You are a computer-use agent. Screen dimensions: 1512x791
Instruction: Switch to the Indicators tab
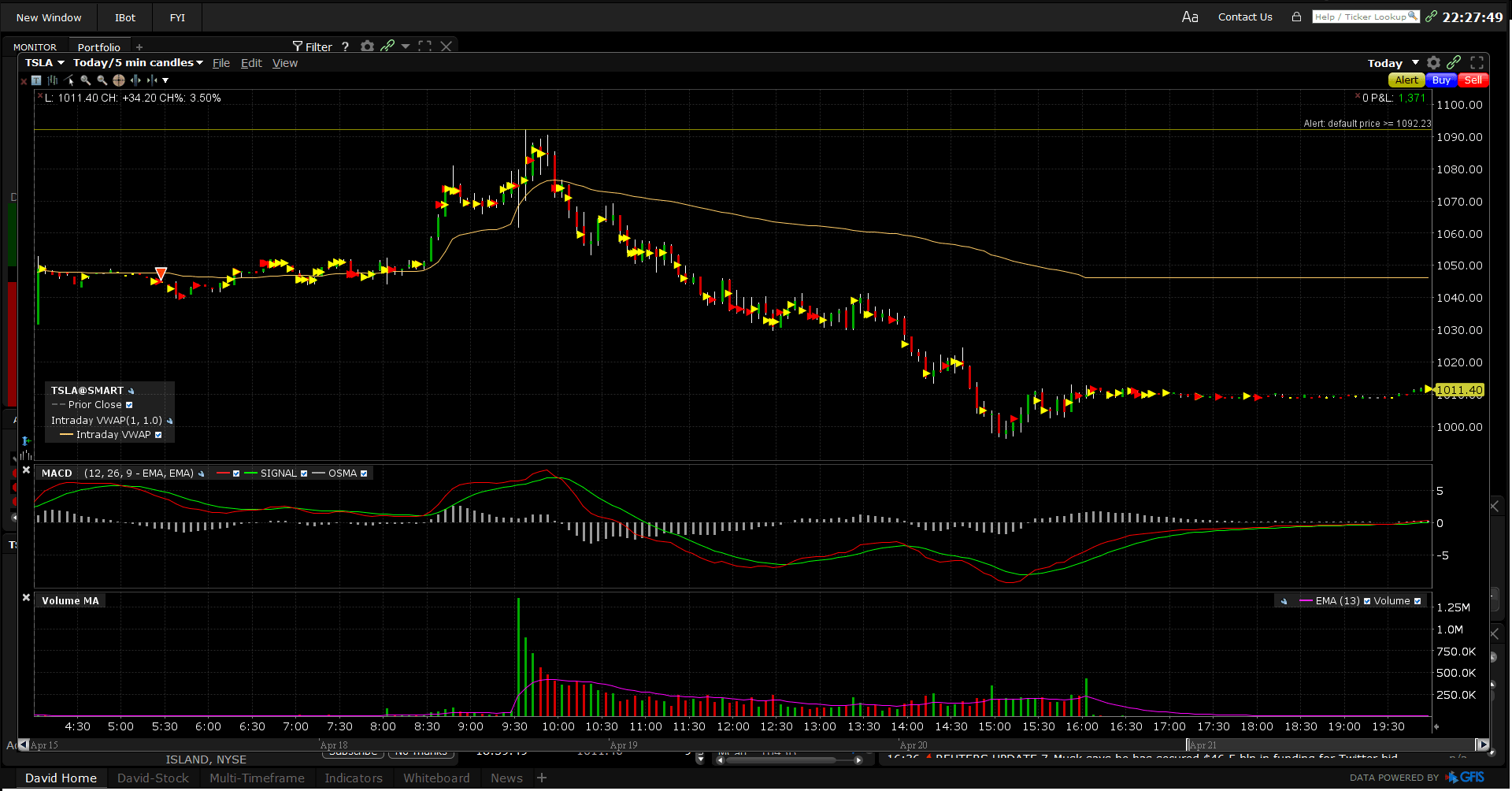(354, 778)
